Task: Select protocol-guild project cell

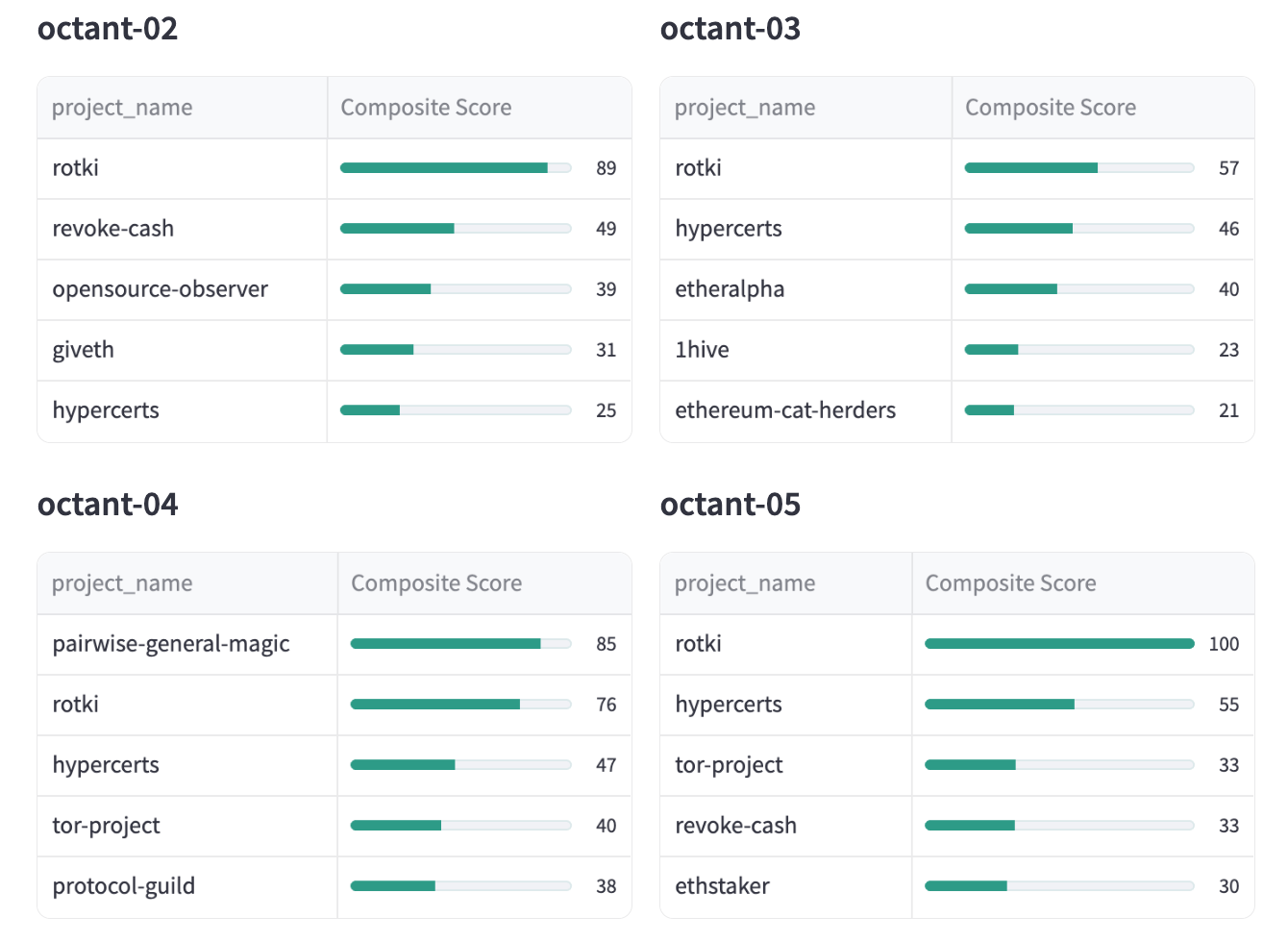Action: coord(124,886)
